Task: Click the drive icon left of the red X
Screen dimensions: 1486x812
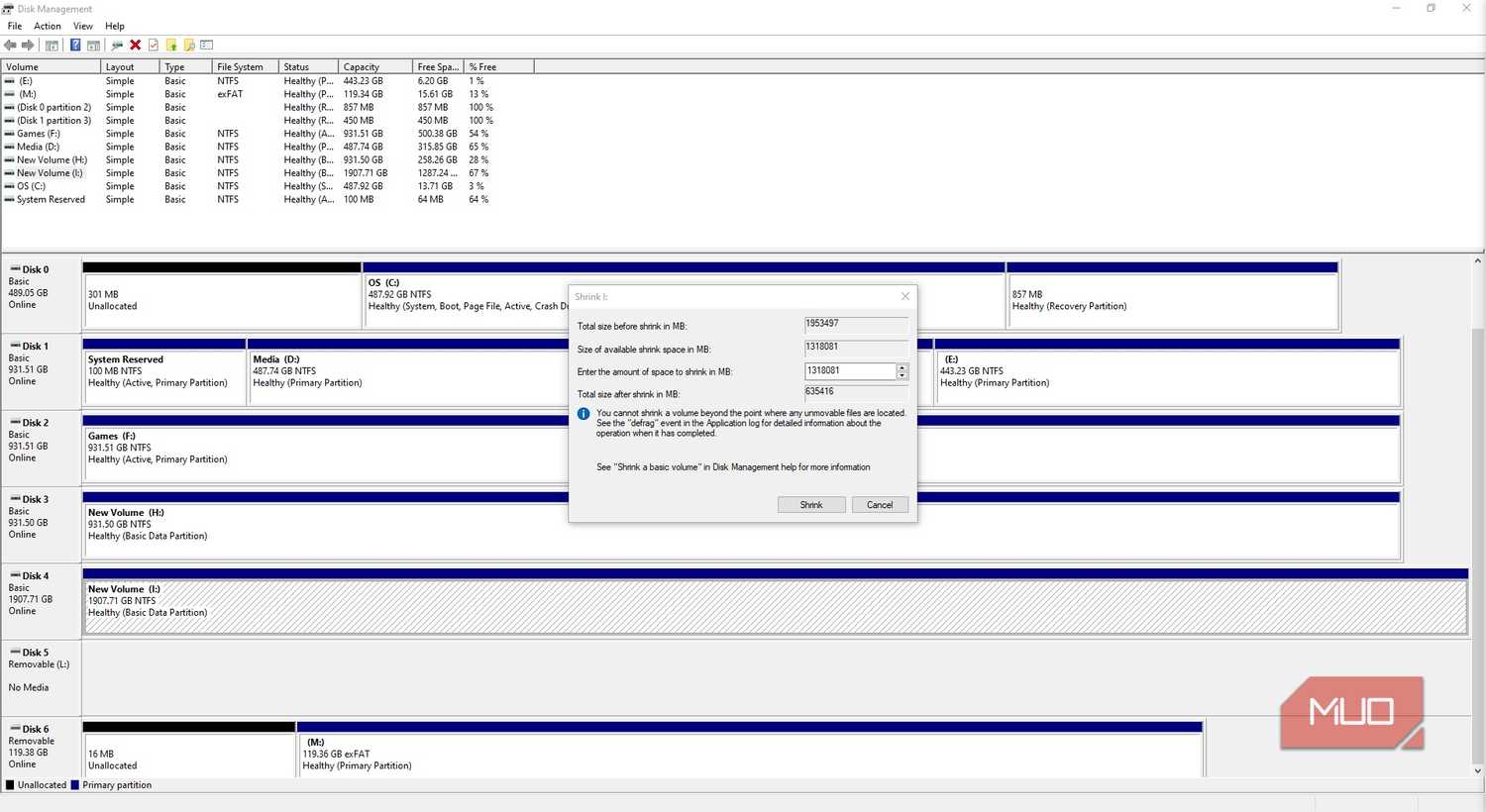Action: (118, 45)
